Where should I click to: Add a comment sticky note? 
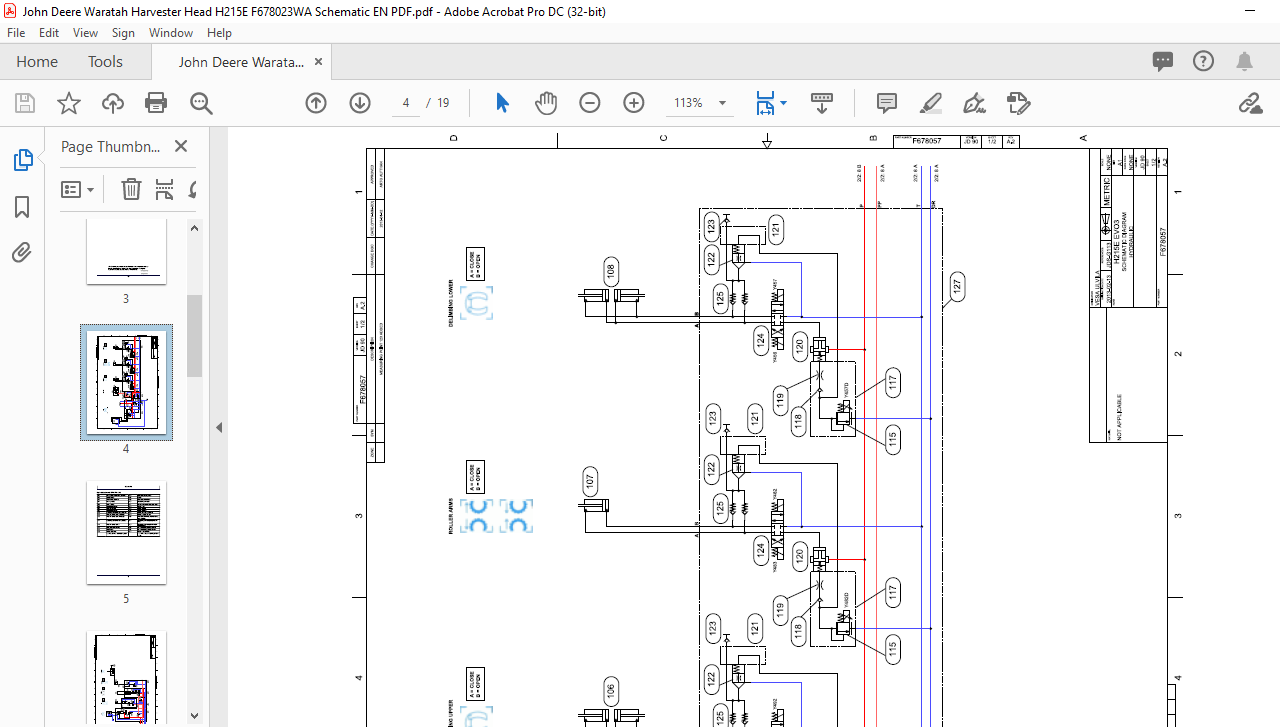[x=886, y=103]
